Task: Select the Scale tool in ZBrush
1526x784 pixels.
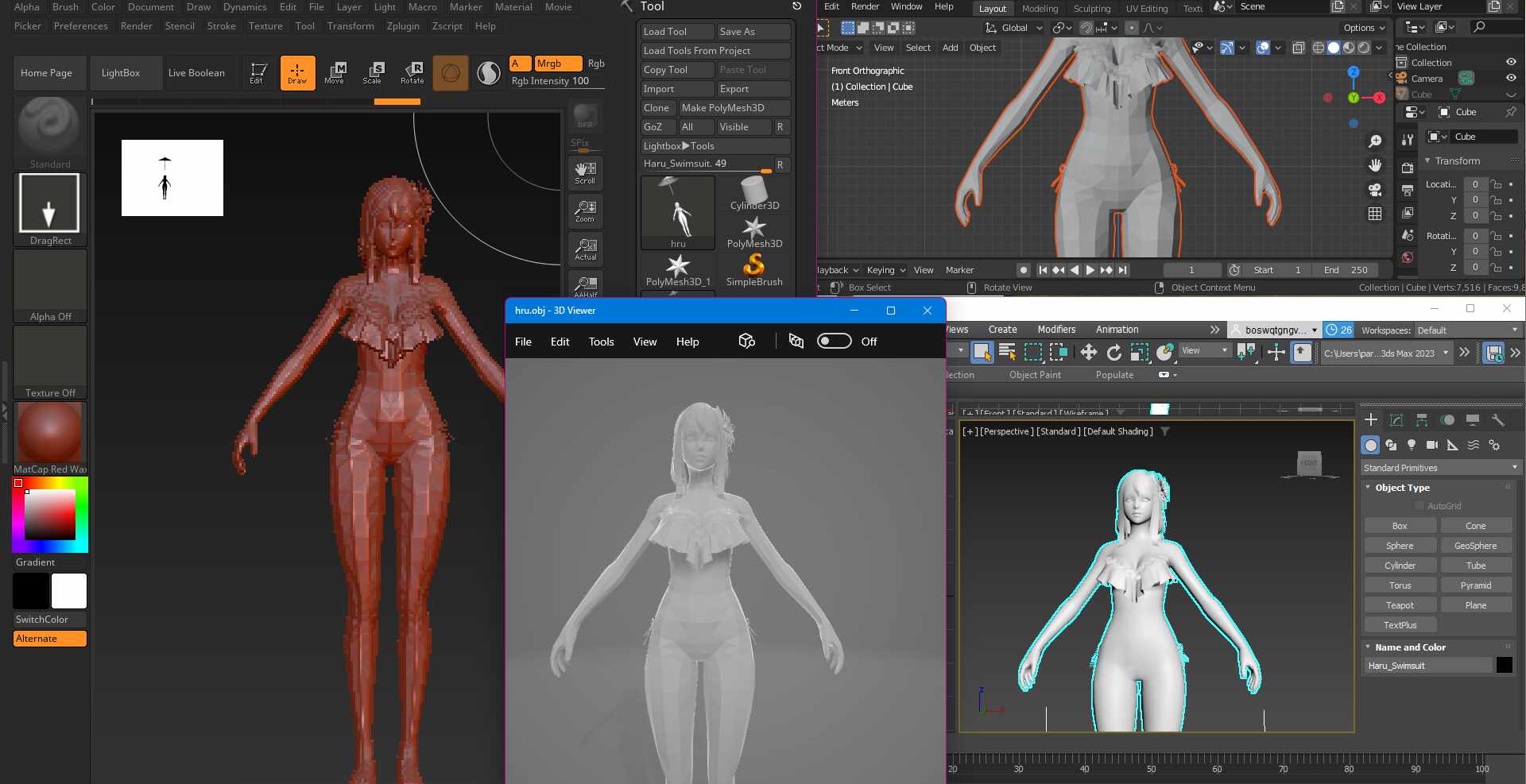Action: 372,73
